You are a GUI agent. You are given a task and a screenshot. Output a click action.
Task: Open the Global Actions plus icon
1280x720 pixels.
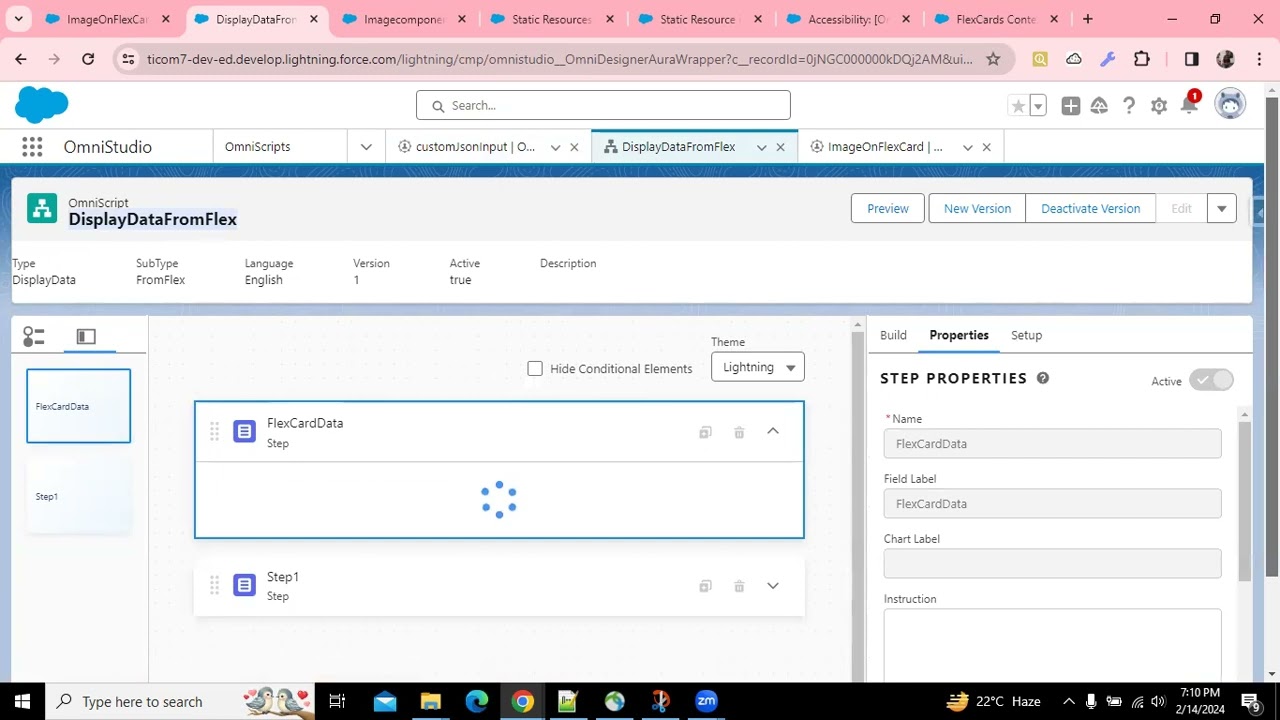pos(1071,106)
